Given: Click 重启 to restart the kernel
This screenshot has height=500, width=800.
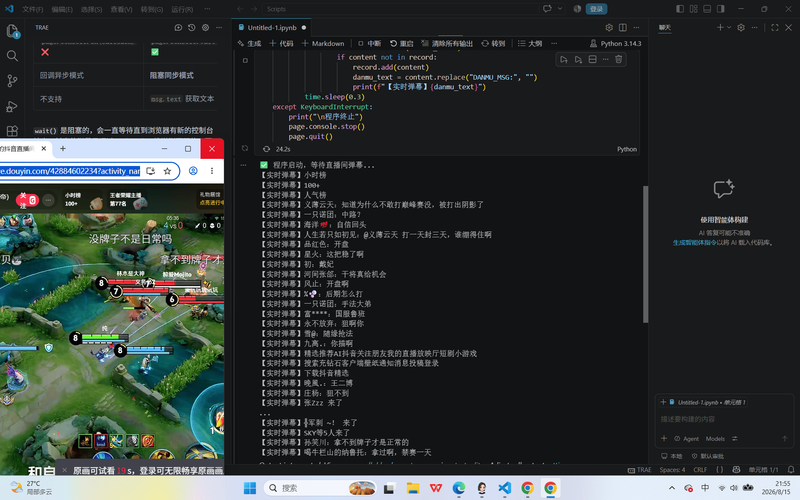Looking at the screenshot, I should (402, 43).
